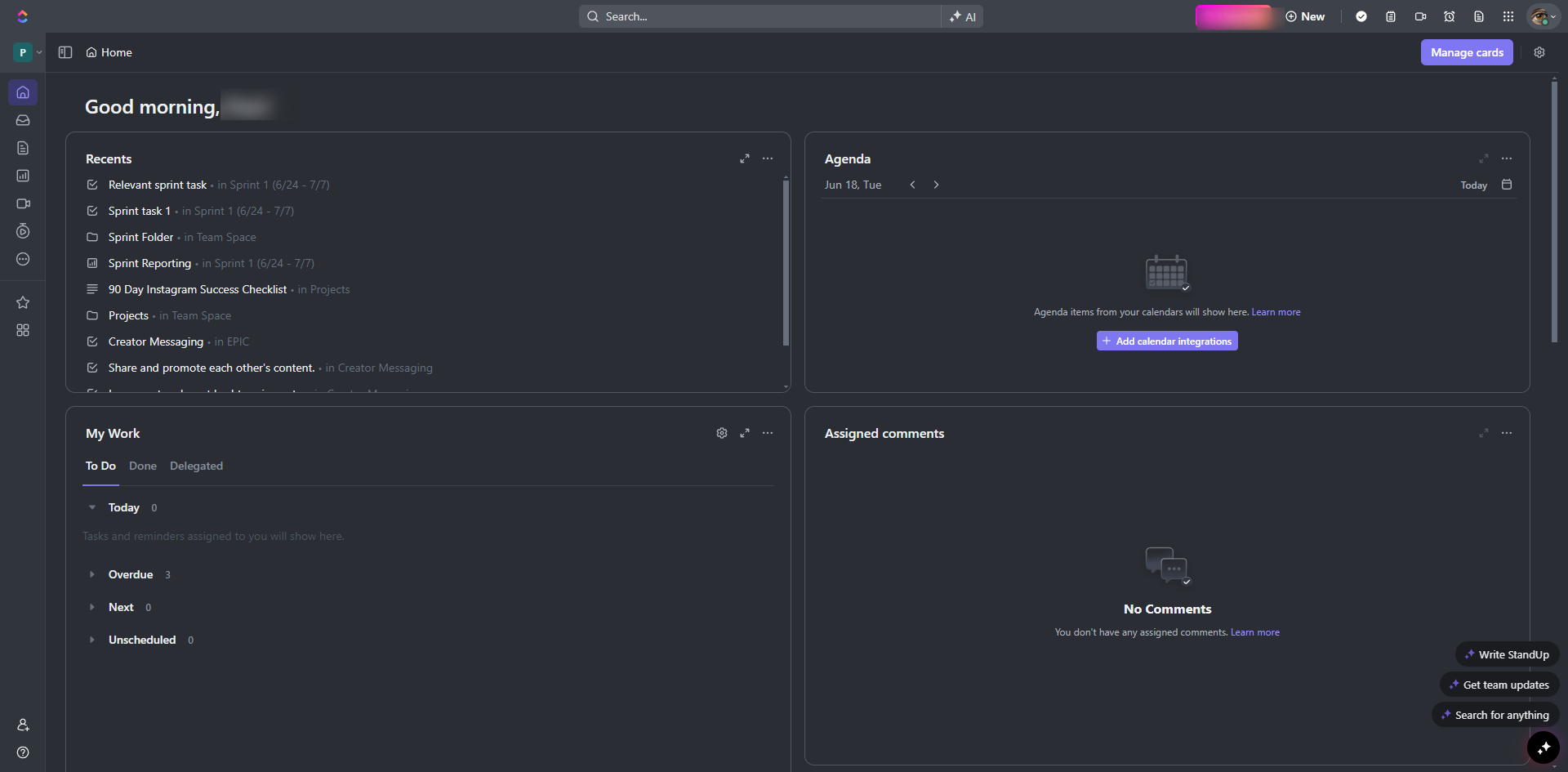Switch to the To Do tab
The height and width of the screenshot is (772, 1568).
pos(100,466)
